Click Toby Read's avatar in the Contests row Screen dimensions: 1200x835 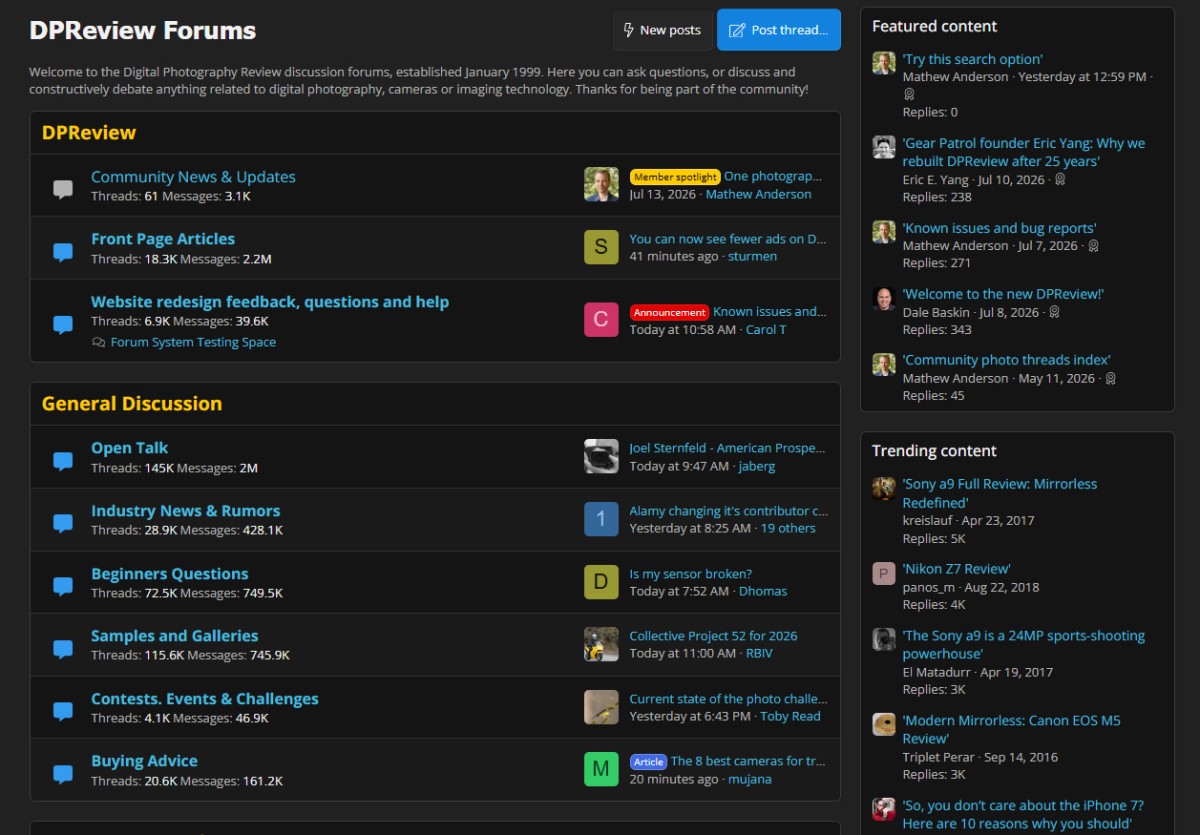pyautogui.click(x=601, y=707)
